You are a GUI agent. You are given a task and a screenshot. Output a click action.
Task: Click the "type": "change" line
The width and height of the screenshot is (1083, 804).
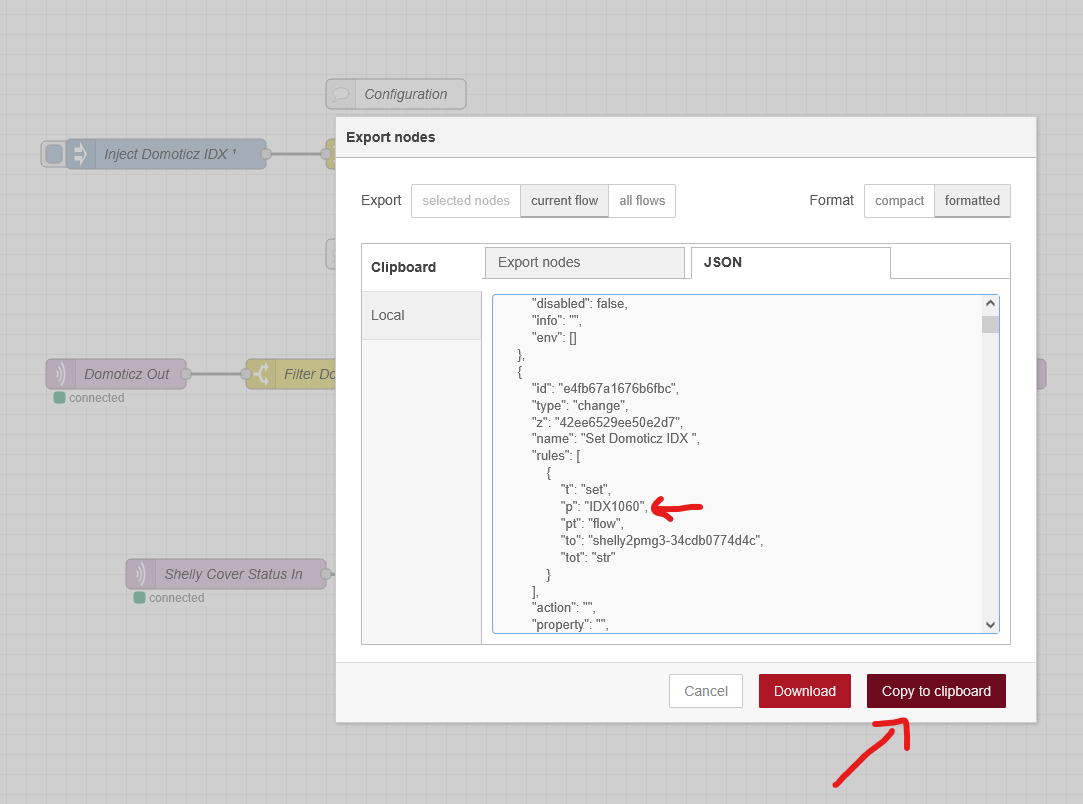[x=579, y=405]
